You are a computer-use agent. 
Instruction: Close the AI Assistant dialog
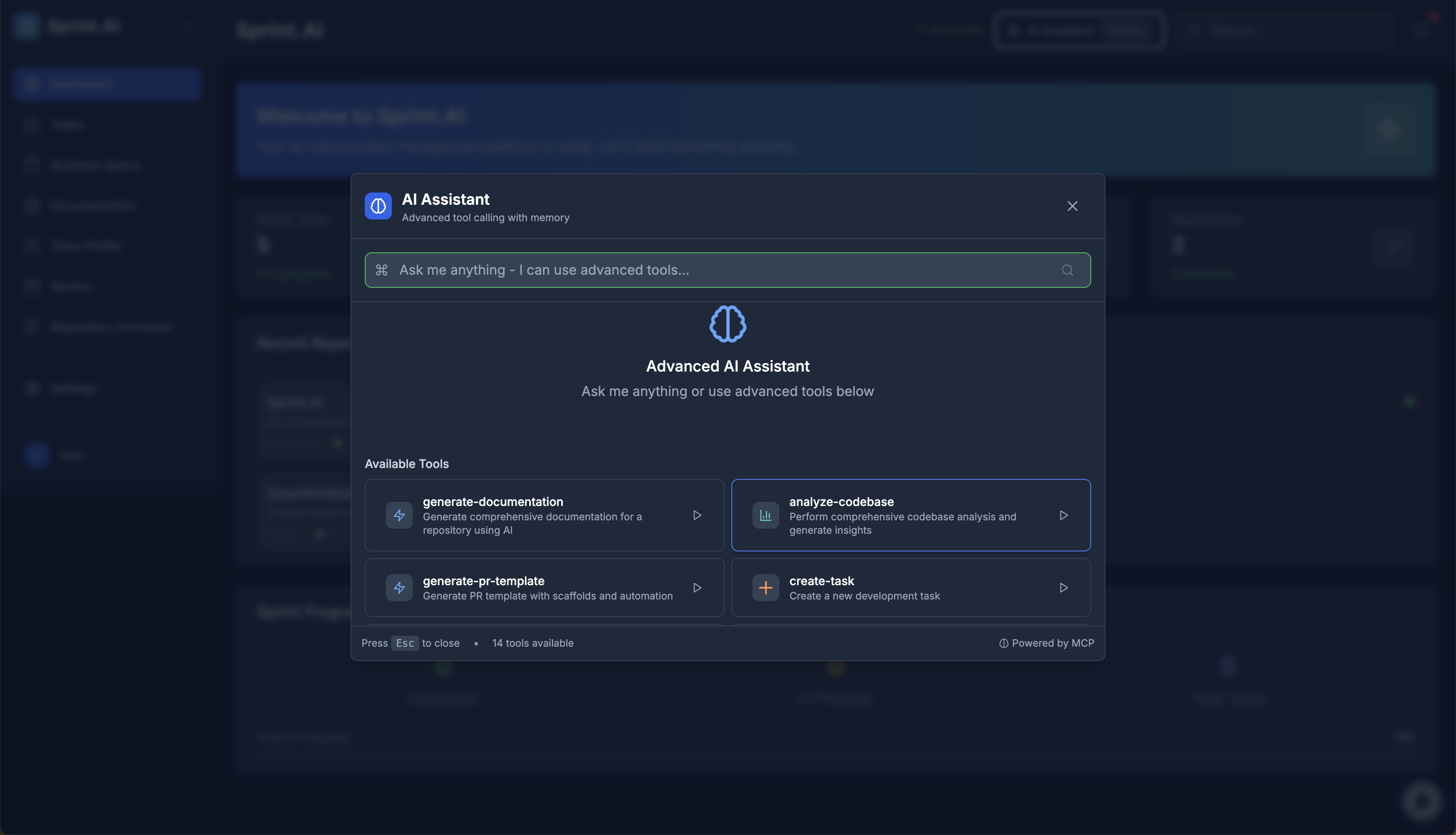pos(1072,206)
